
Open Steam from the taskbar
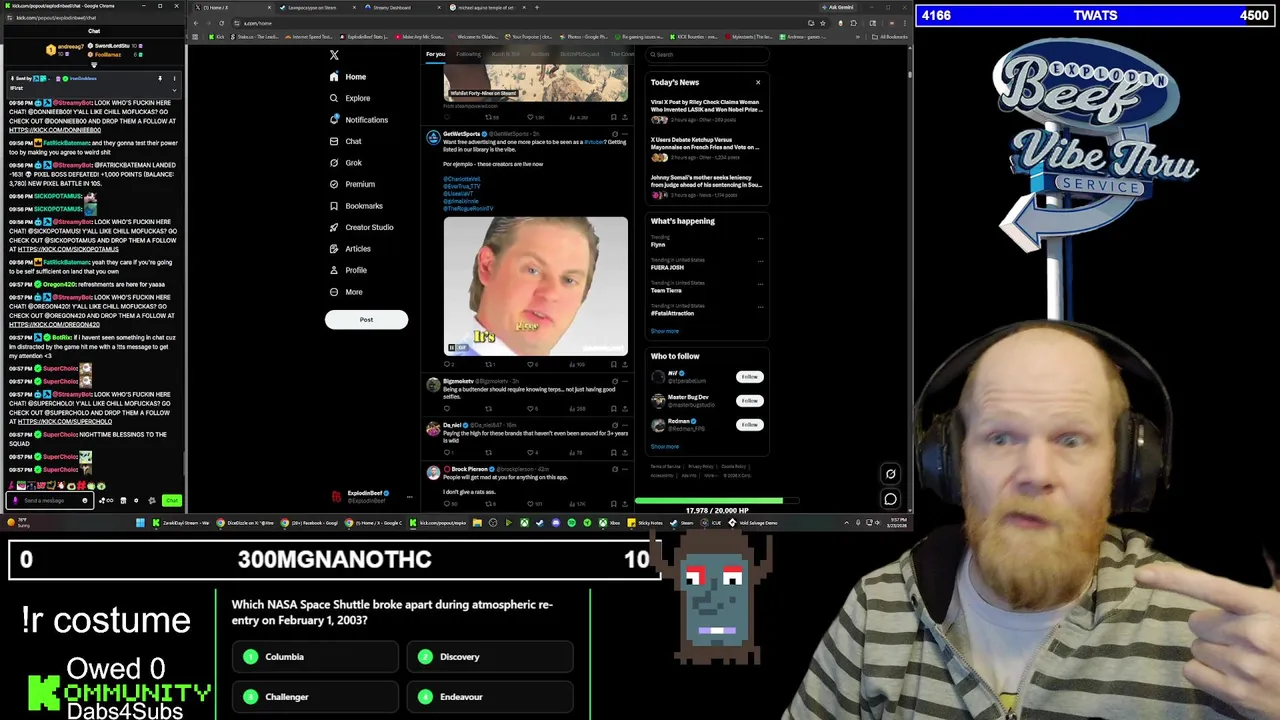point(683,523)
